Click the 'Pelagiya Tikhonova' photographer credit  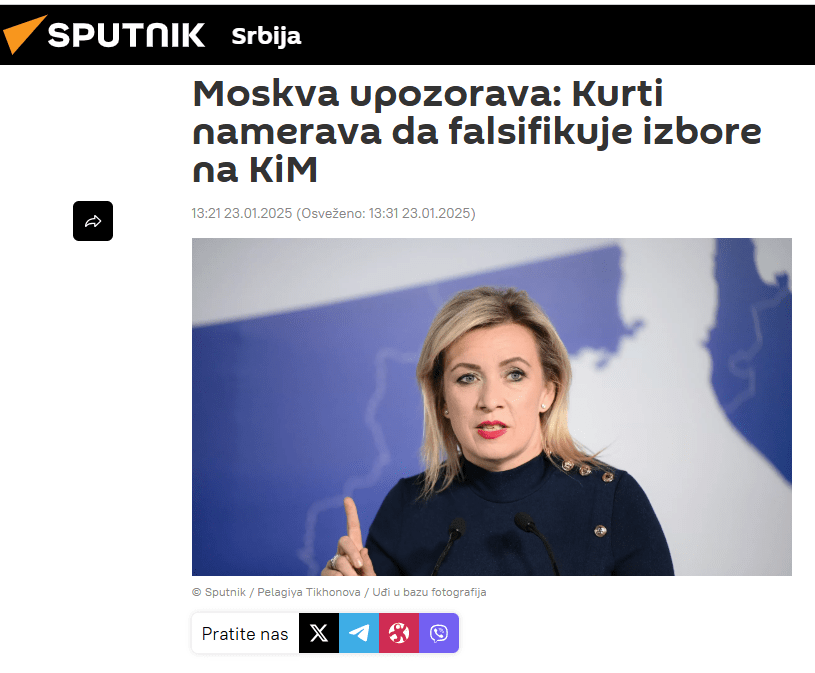click(x=309, y=592)
